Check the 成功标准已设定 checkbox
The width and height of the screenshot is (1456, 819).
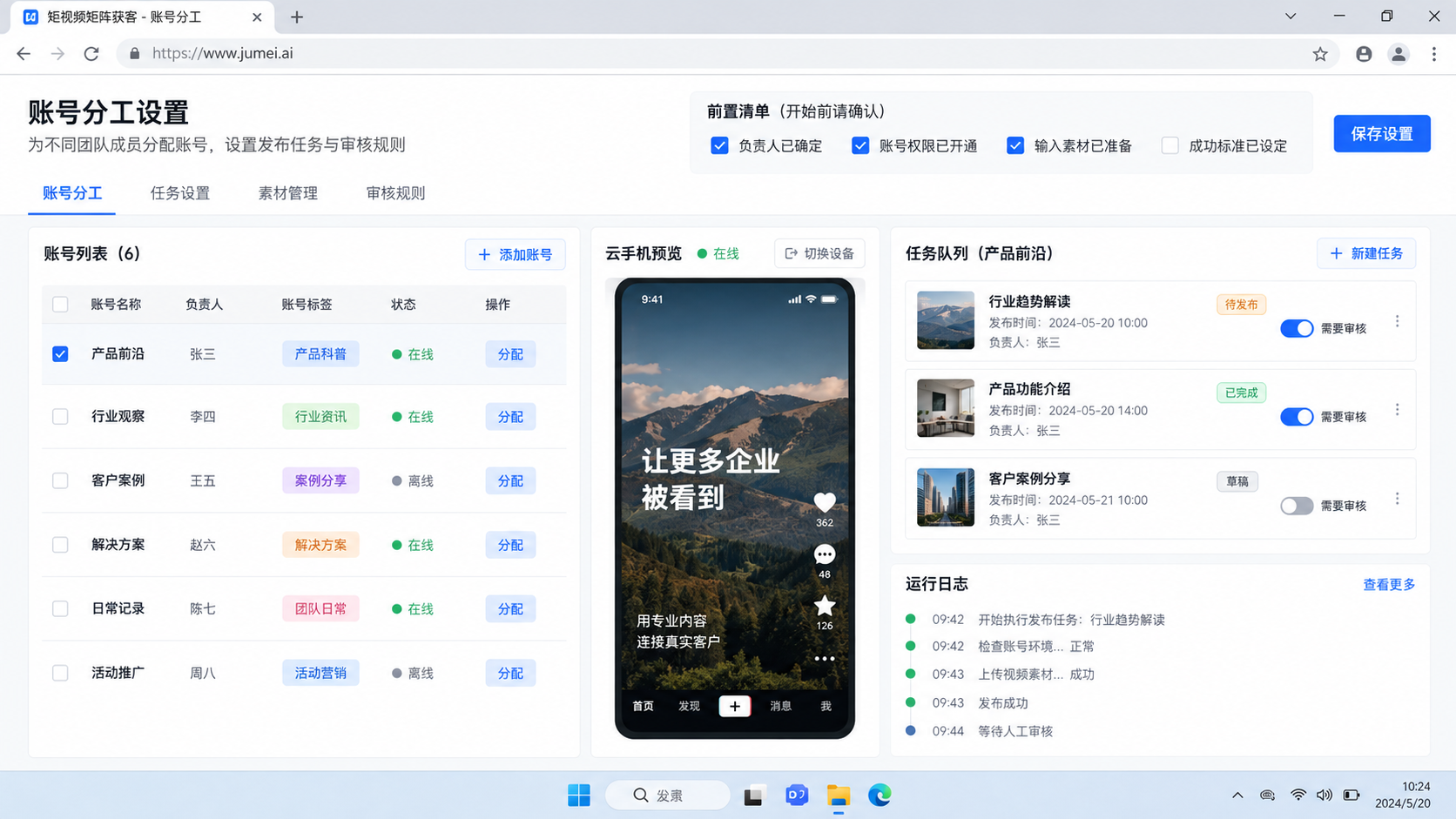click(1170, 145)
